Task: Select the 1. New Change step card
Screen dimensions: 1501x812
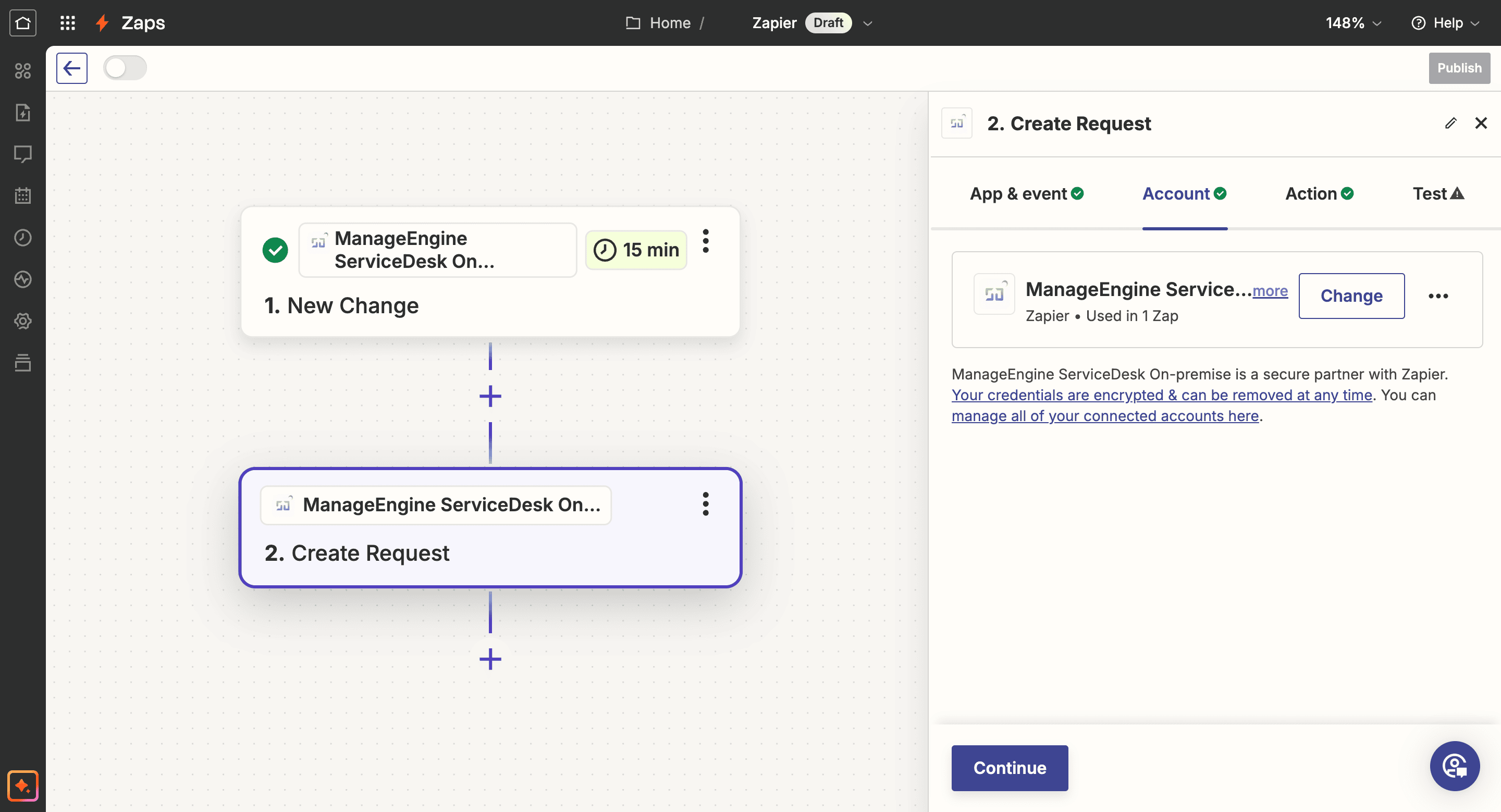Action: click(x=490, y=272)
